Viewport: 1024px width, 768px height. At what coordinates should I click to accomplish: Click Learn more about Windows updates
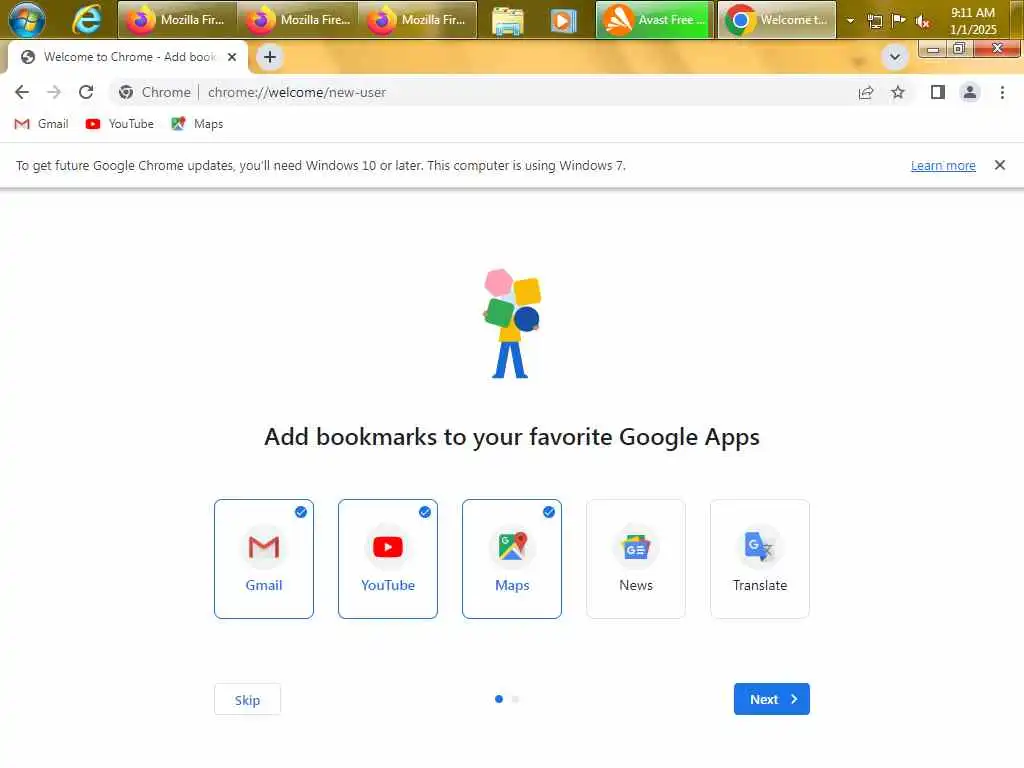[x=943, y=166]
